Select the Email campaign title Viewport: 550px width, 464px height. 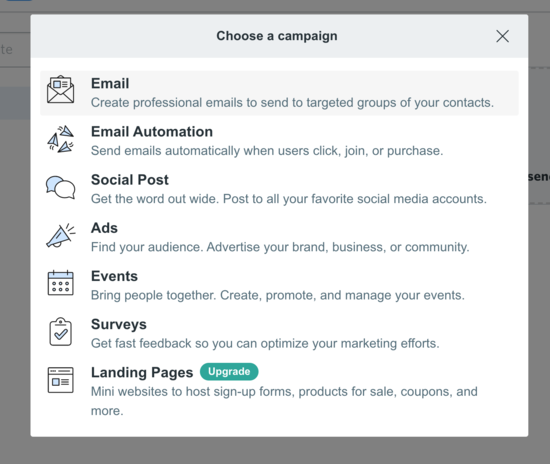(110, 83)
